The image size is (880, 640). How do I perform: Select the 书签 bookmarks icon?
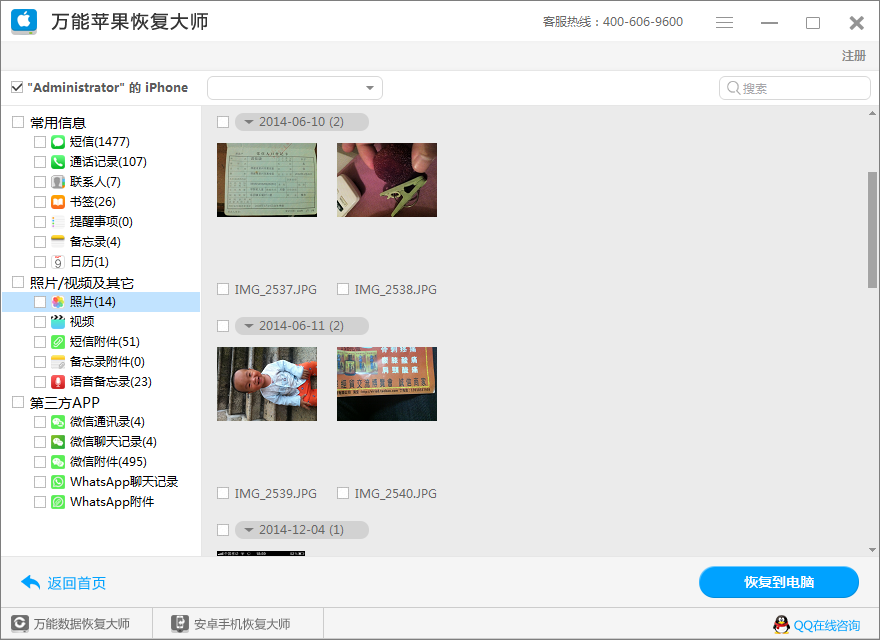(56, 200)
